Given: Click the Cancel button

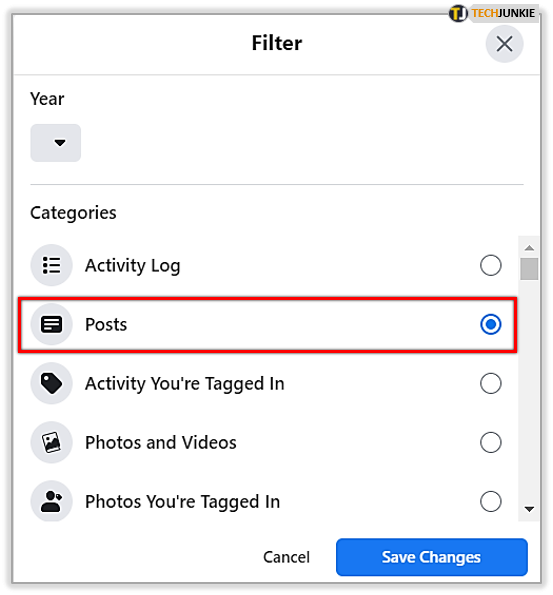Looking at the screenshot, I should click(x=287, y=557).
